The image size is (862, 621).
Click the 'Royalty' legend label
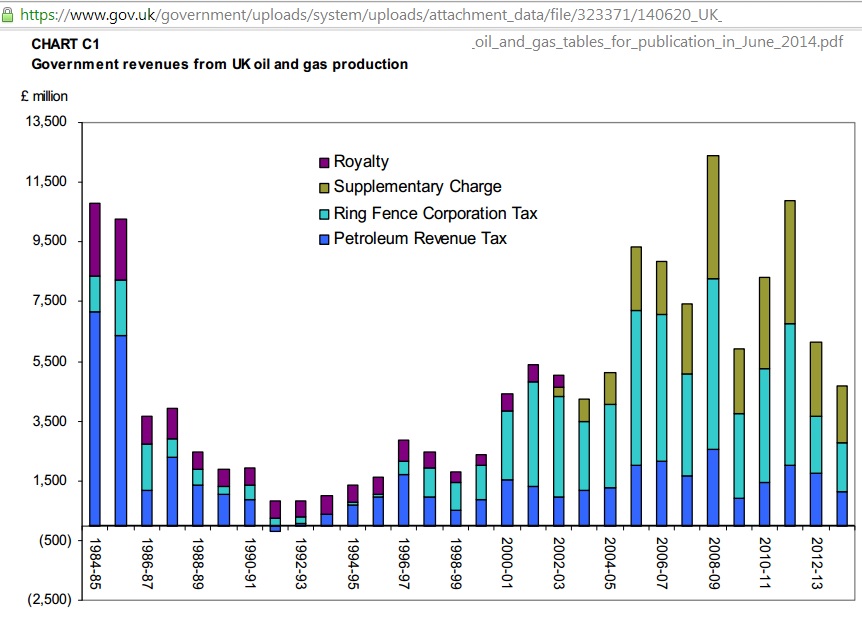361,162
